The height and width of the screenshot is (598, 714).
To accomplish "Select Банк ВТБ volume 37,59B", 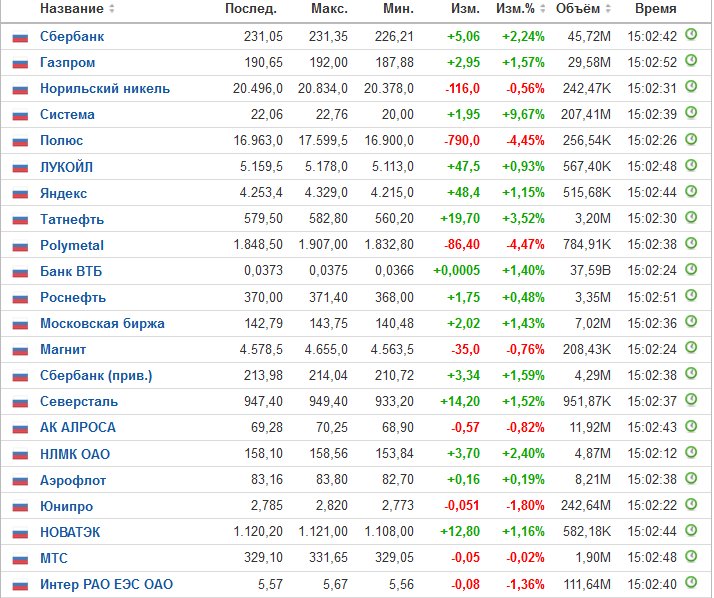I will pos(590,271).
